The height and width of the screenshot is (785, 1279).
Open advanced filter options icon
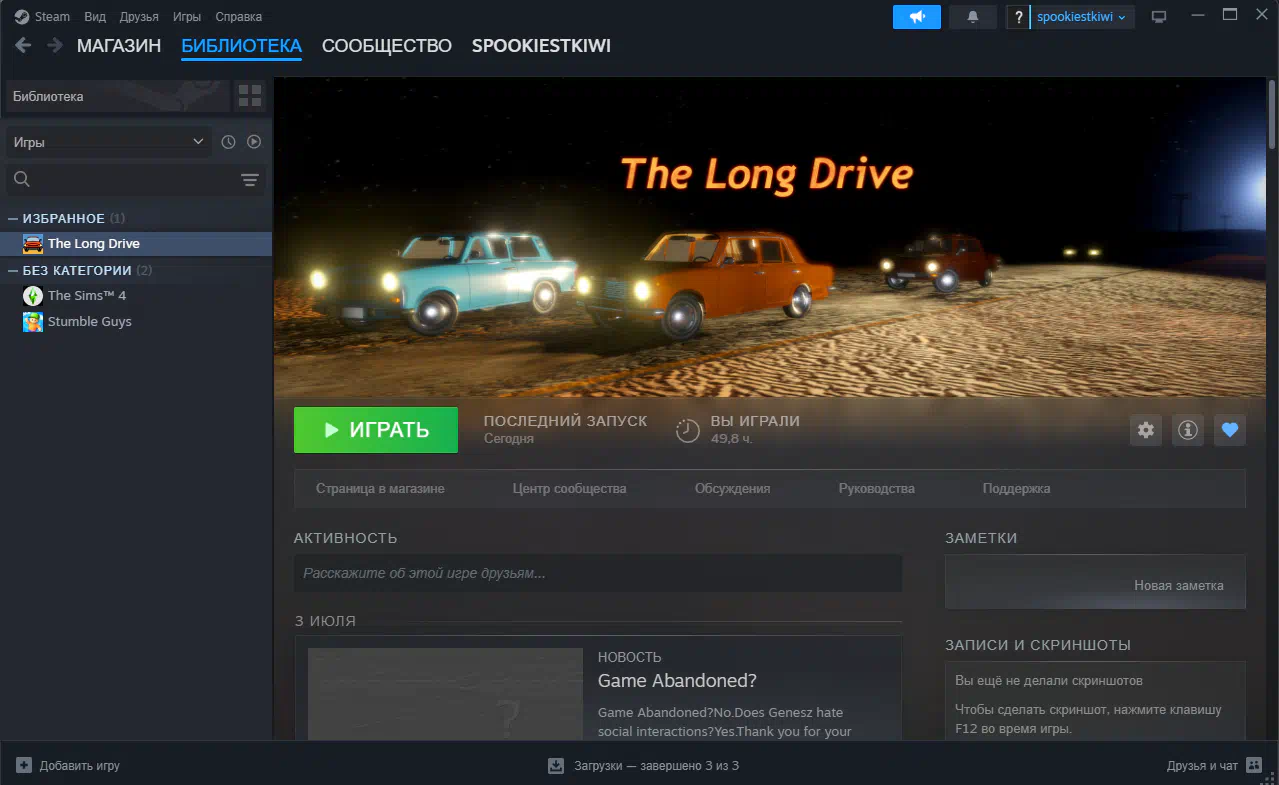pyautogui.click(x=250, y=180)
